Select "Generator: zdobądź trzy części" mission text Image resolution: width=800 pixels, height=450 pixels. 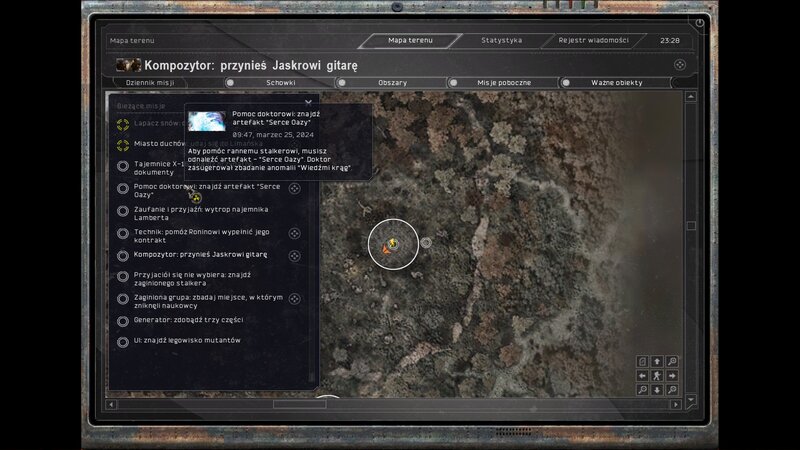pyautogui.click(x=188, y=319)
